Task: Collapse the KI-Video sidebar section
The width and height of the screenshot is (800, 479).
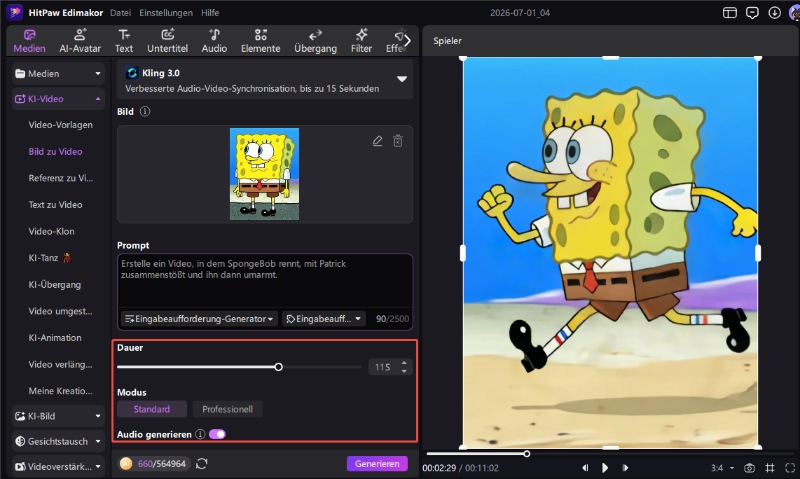Action: 58,99
